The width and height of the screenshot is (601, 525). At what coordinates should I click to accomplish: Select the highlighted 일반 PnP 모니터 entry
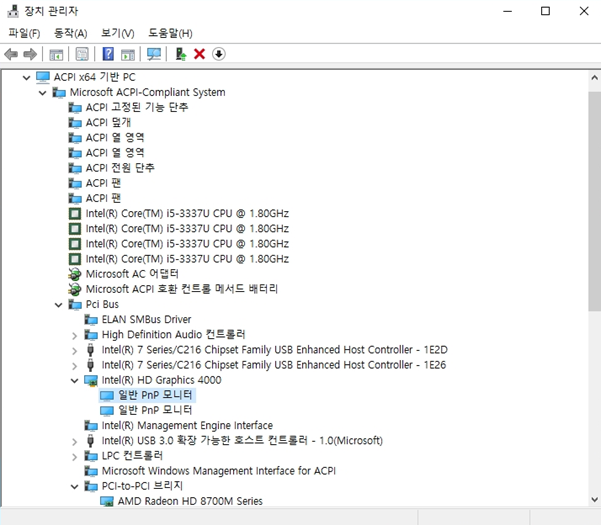point(155,395)
